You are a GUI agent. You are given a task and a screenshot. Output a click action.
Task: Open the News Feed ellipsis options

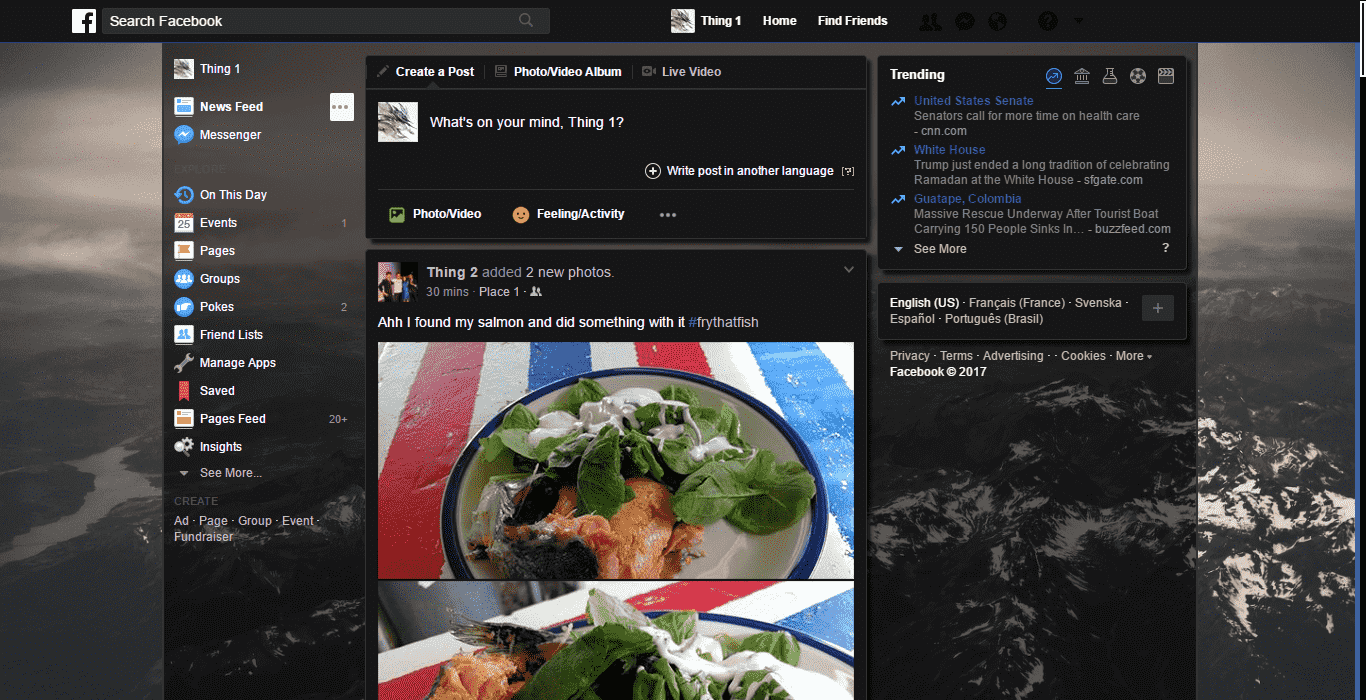coord(342,107)
